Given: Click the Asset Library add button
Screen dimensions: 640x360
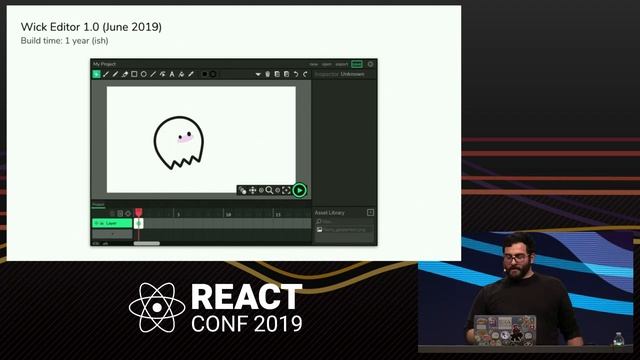Looking at the screenshot, I should [370, 212].
